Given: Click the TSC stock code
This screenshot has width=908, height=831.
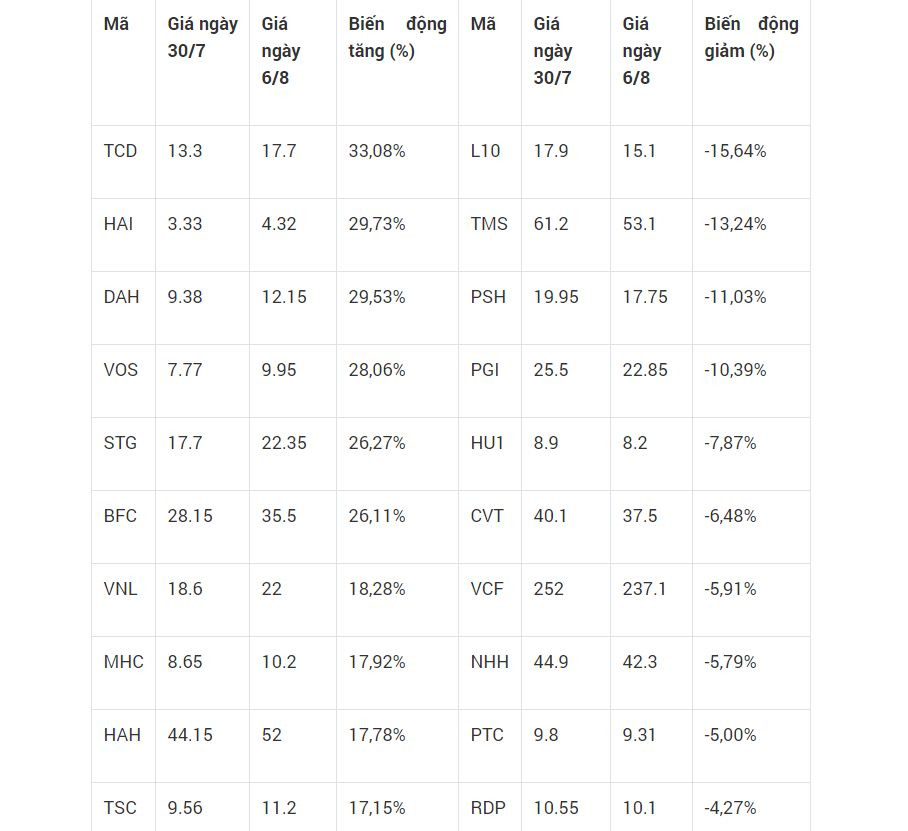Looking at the screenshot, I should pos(120,808).
